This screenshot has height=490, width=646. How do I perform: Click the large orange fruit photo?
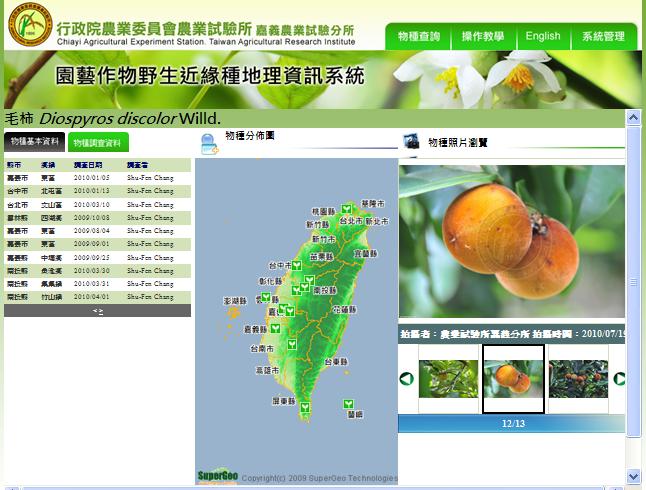point(511,241)
